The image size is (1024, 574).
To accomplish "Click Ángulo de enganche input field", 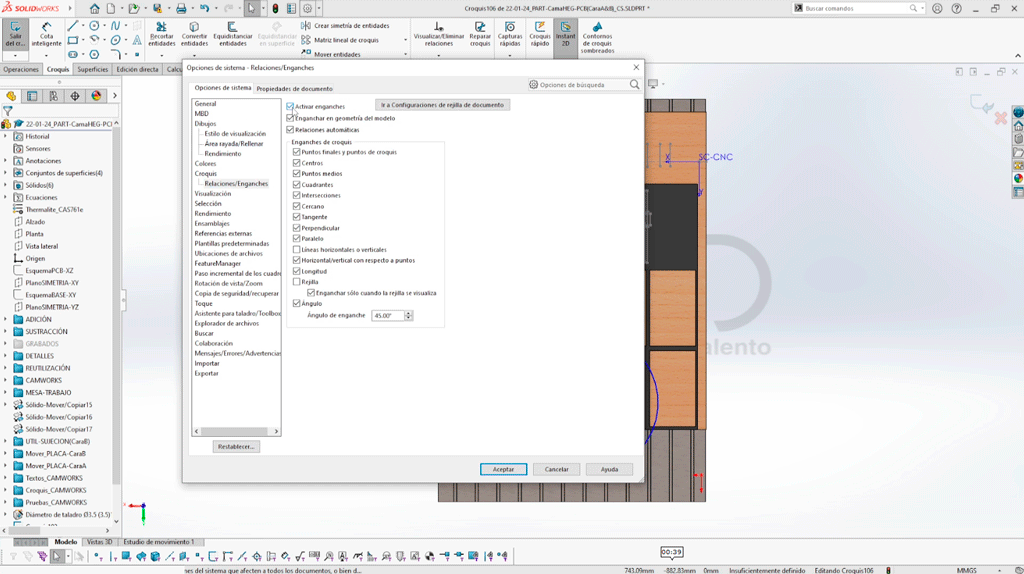I will pyautogui.click(x=388, y=315).
